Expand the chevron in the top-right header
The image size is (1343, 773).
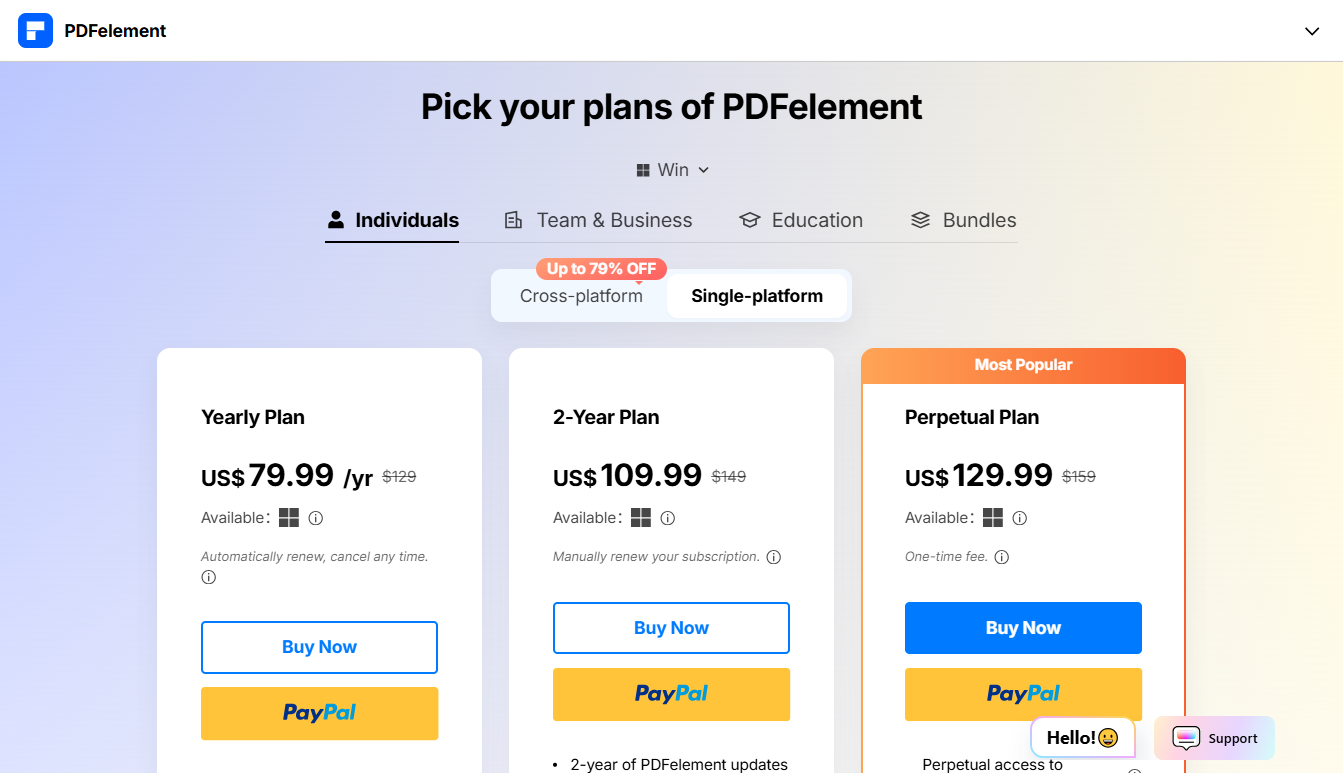[x=1312, y=31]
